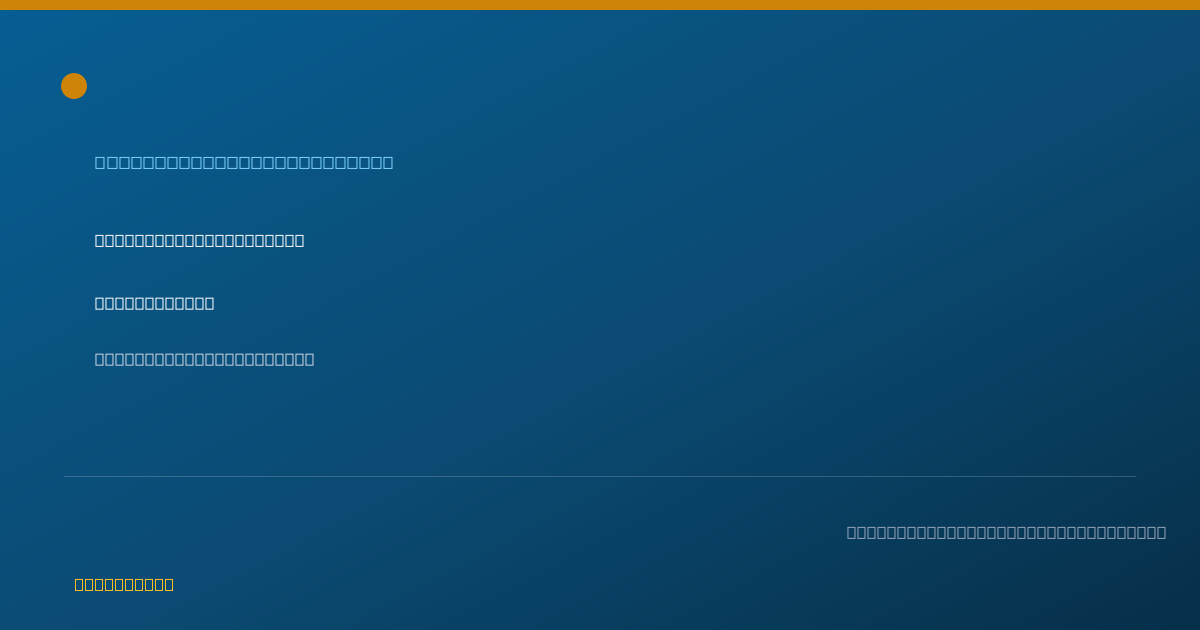
Task: Click the orange bar across the top
Action: [600, 5]
